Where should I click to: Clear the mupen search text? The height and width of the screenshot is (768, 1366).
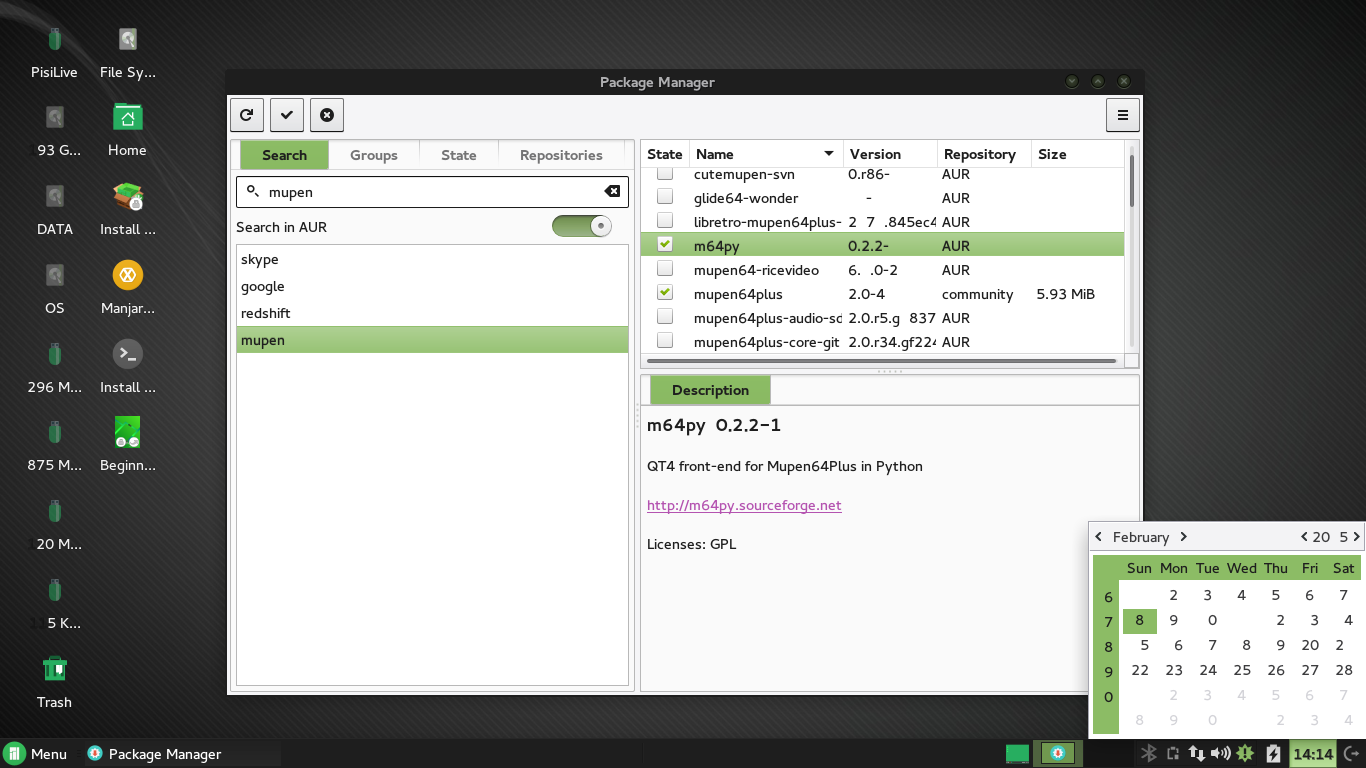tap(612, 191)
